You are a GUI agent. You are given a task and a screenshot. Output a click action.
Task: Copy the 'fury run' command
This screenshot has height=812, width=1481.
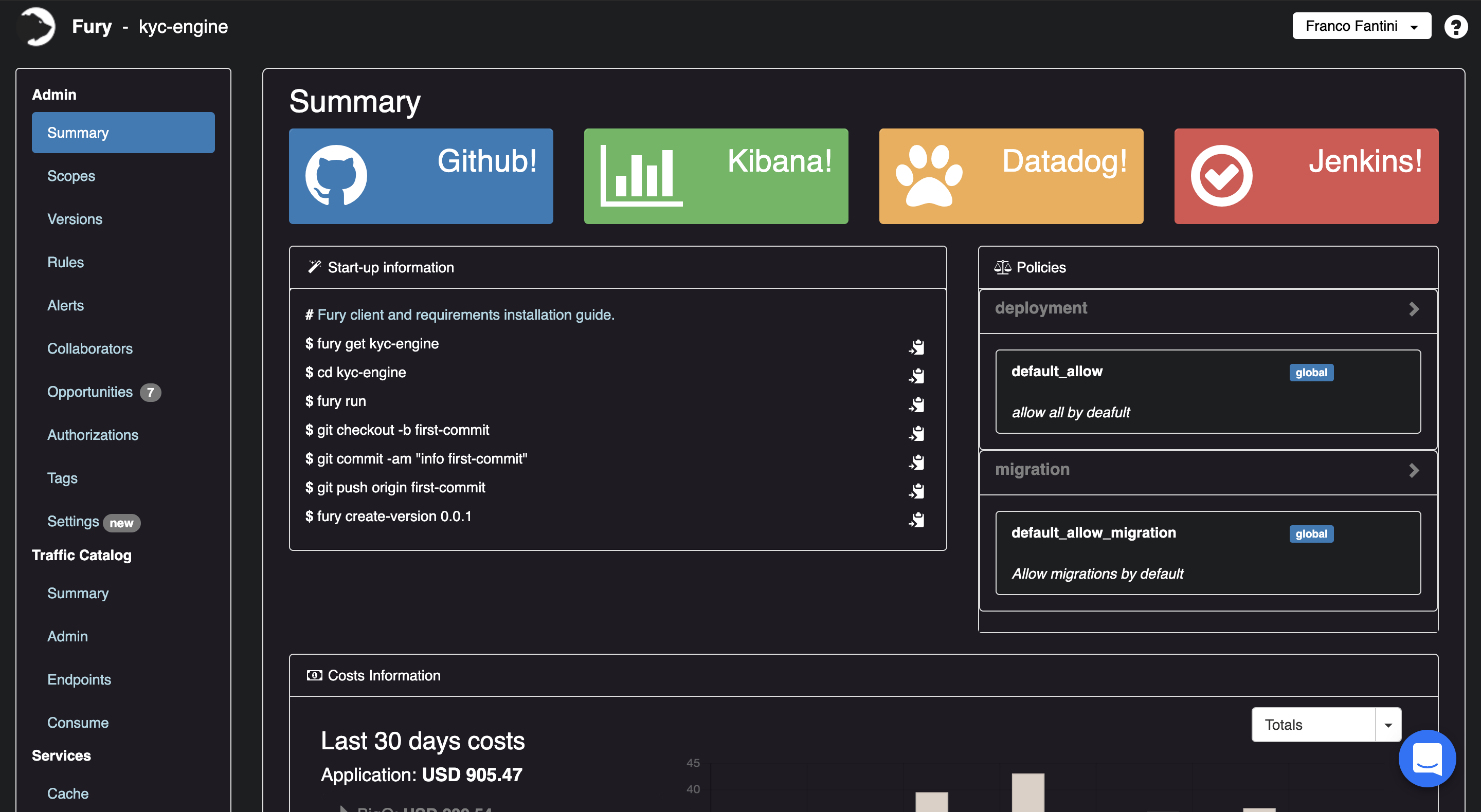coord(917,404)
